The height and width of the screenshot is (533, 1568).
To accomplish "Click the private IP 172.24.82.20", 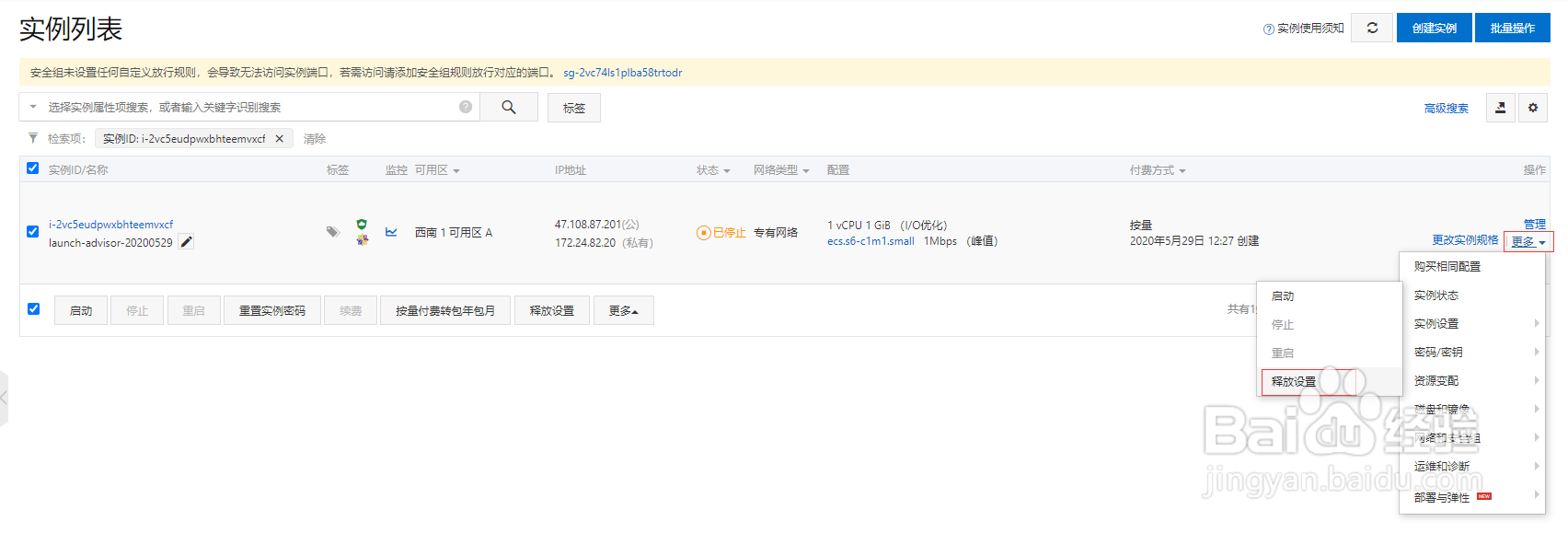I will (x=585, y=242).
